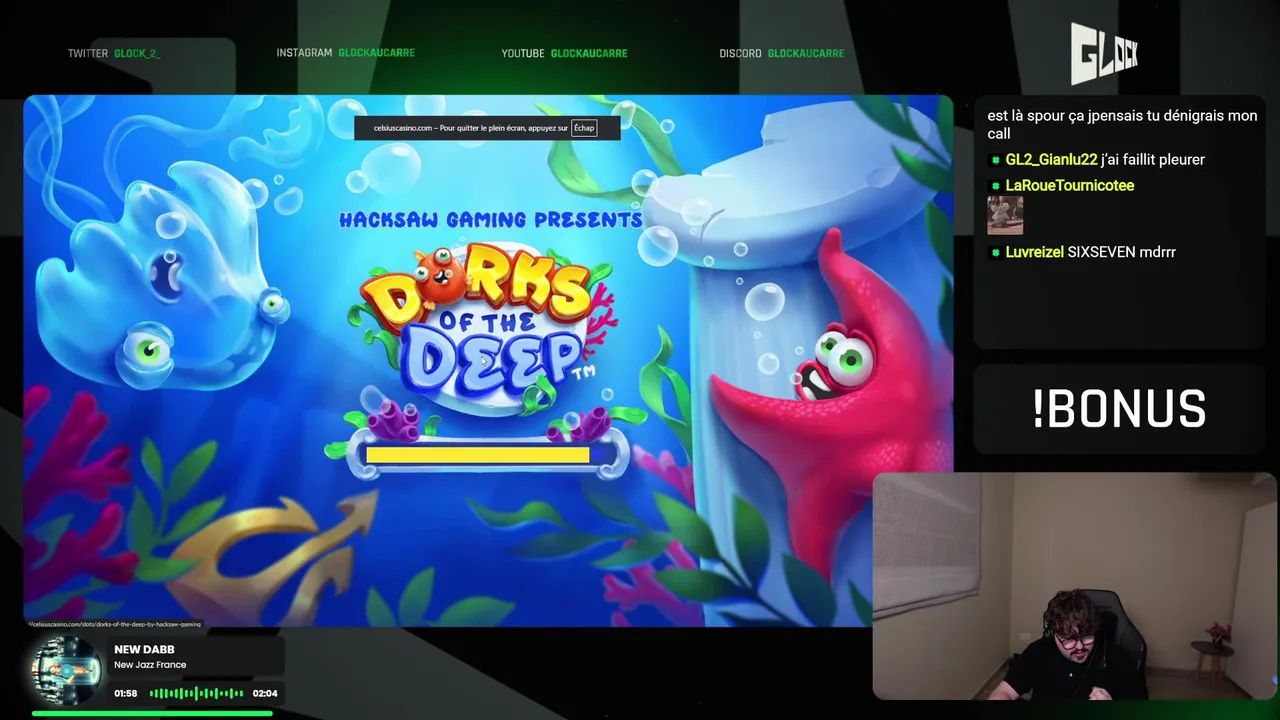Click the Échap key hint in fullscreen notice
The height and width of the screenshot is (720, 1280).
pyautogui.click(x=584, y=128)
